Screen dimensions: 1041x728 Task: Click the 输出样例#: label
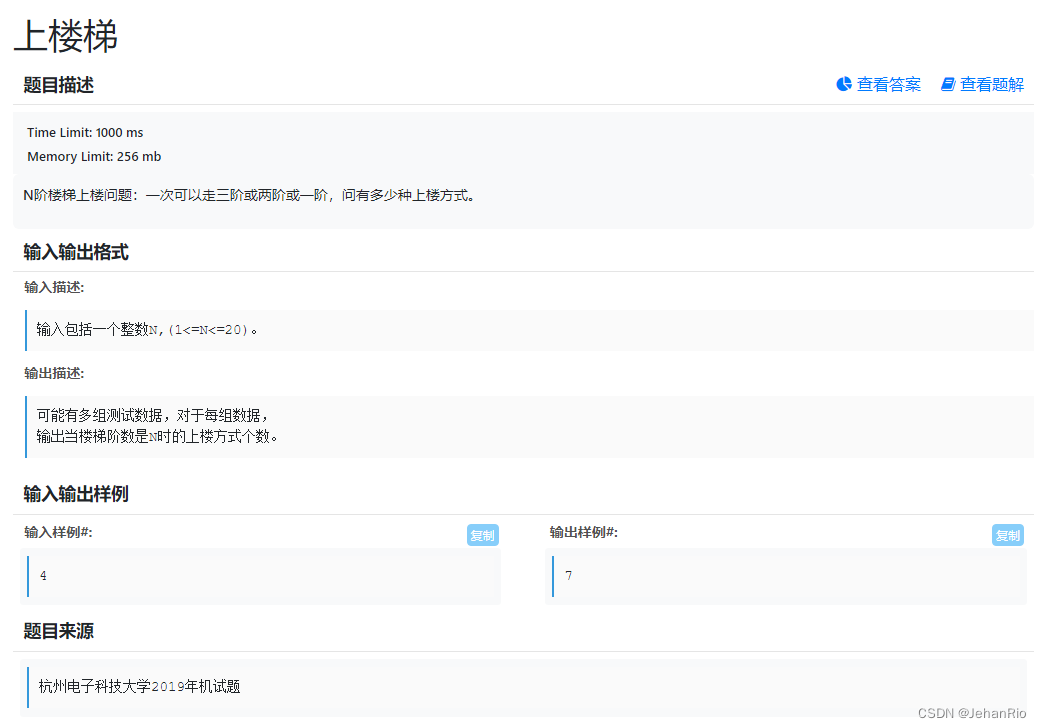pyautogui.click(x=584, y=532)
